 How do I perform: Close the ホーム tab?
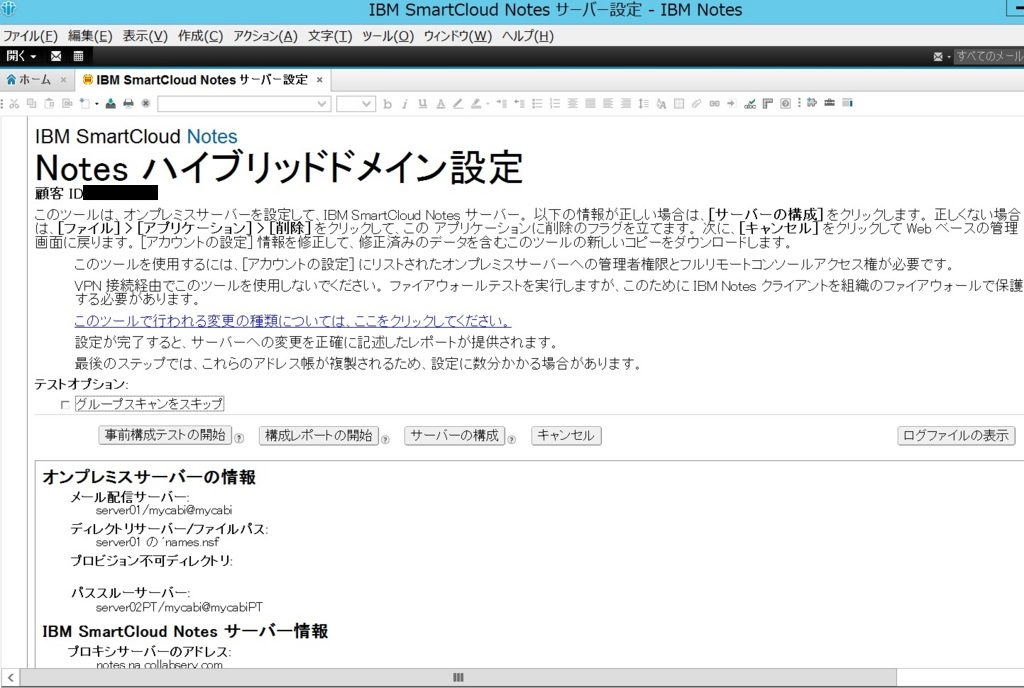coord(63,80)
